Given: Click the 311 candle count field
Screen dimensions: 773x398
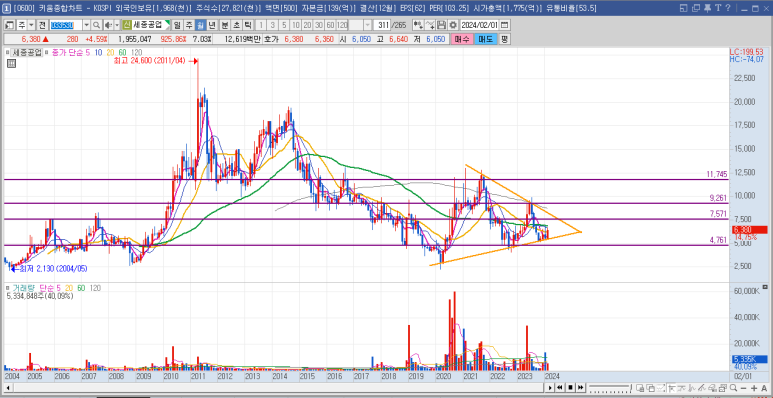Looking at the screenshot, I should tap(382, 25).
